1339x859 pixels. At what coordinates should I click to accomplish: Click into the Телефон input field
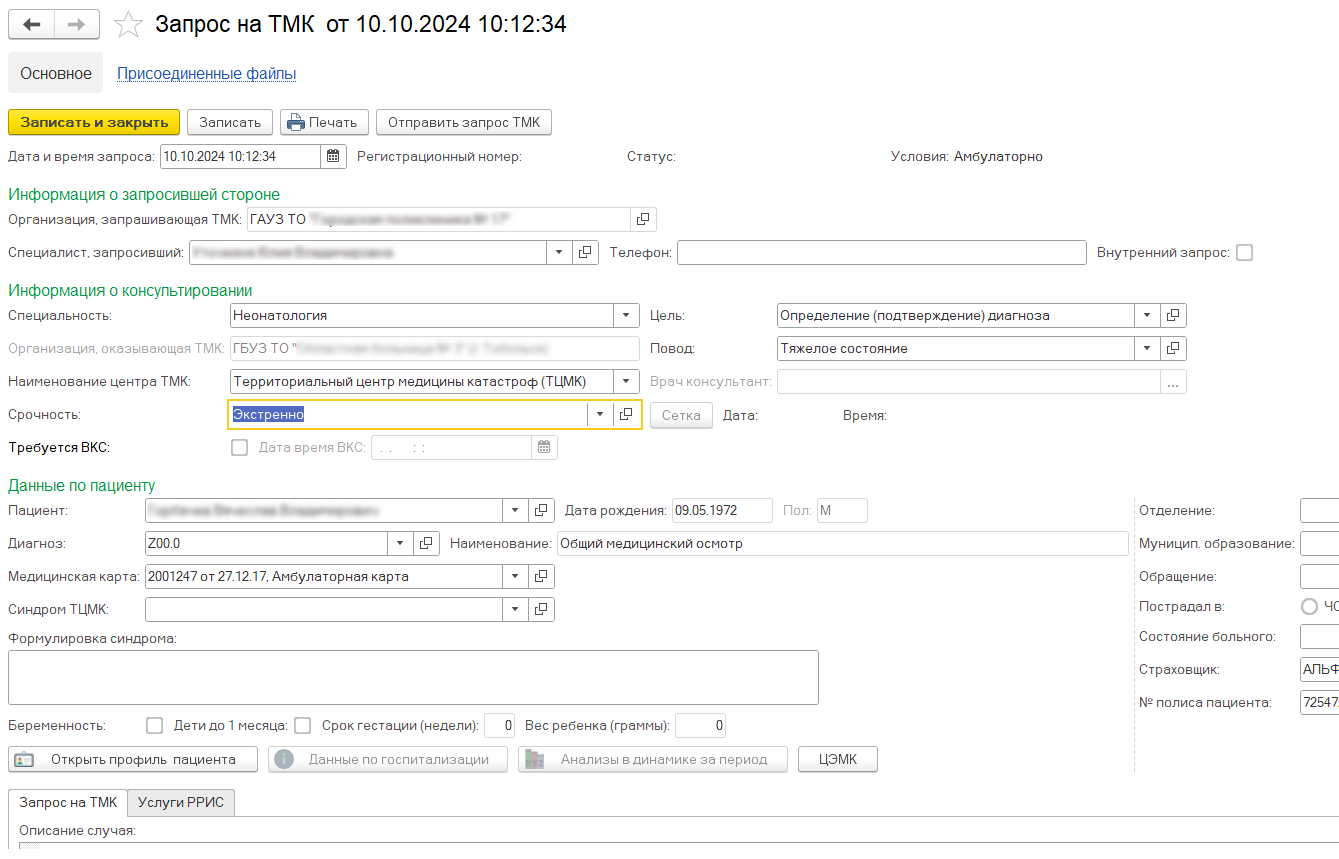pyautogui.click(x=880, y=253)
